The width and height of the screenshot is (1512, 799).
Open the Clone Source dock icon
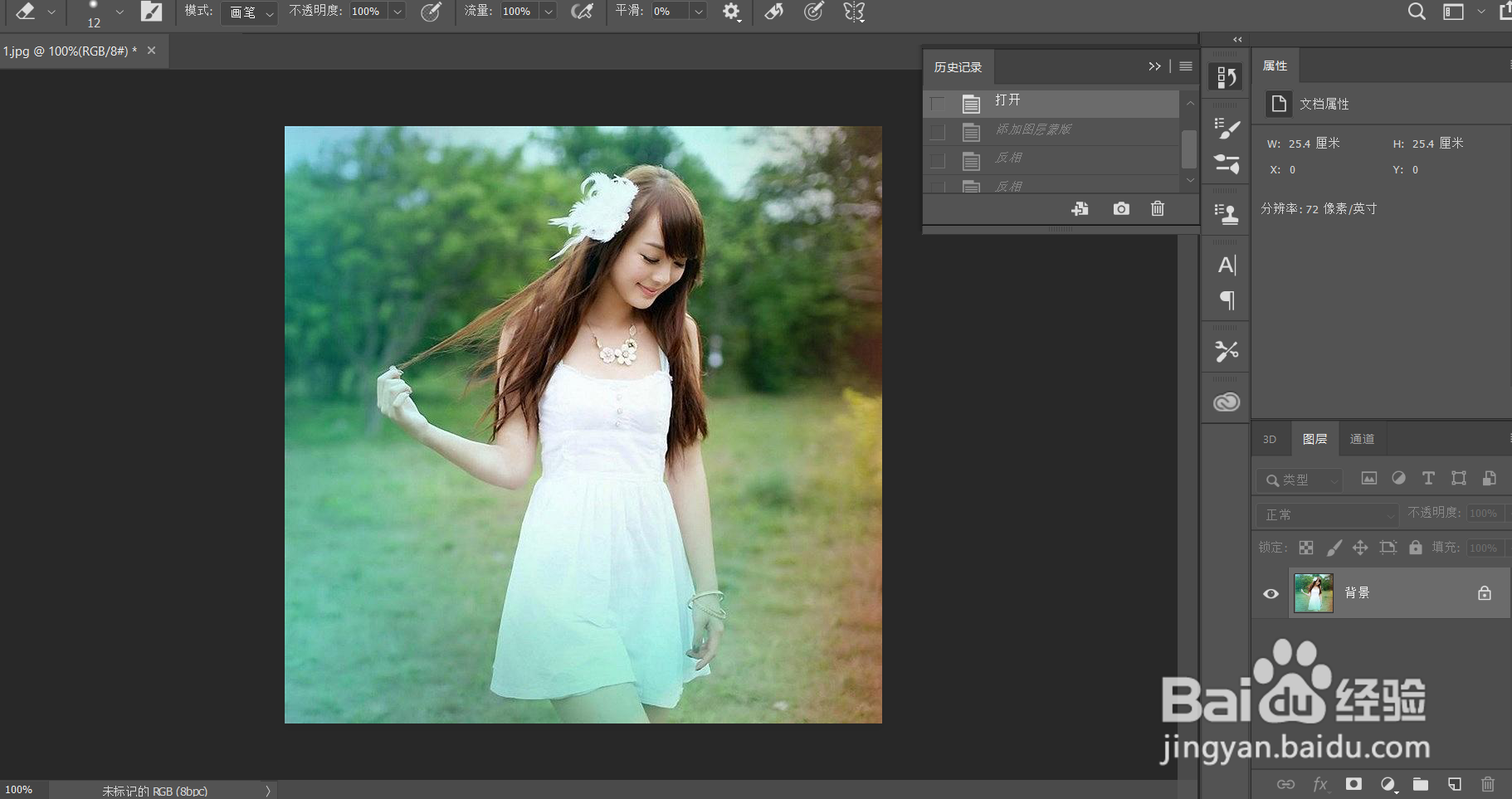[x=1227, y=215]
